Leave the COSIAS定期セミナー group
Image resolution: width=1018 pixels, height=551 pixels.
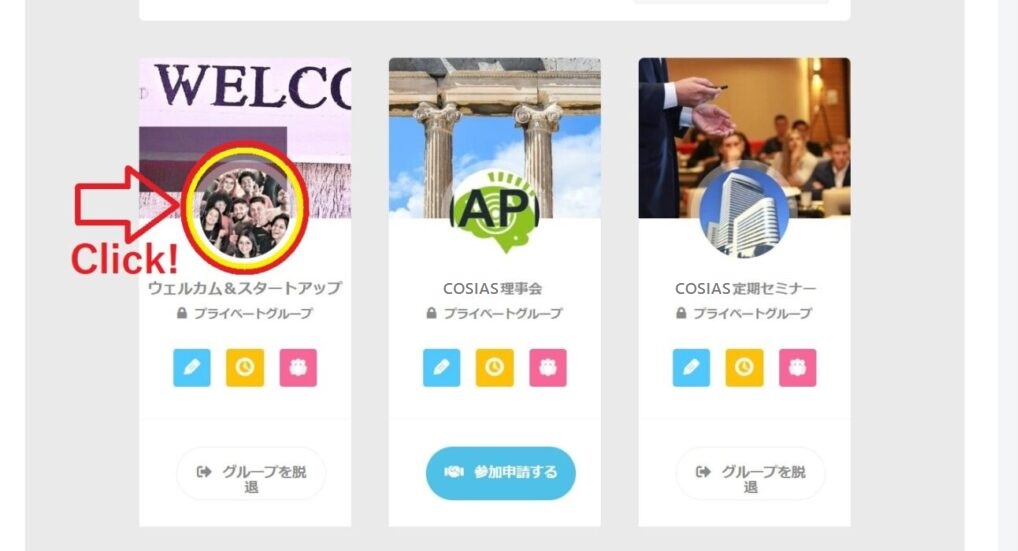click(751, 473)
